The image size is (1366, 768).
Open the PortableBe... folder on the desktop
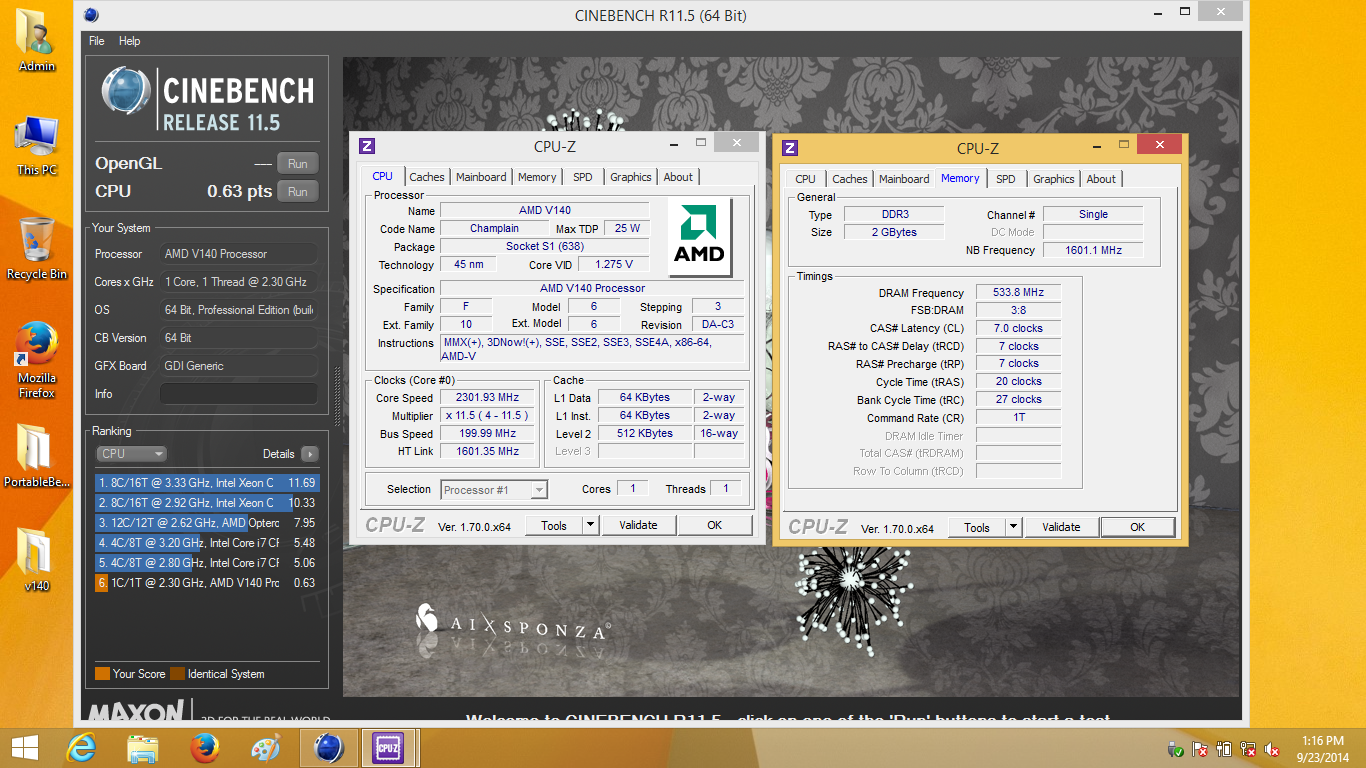37,455
